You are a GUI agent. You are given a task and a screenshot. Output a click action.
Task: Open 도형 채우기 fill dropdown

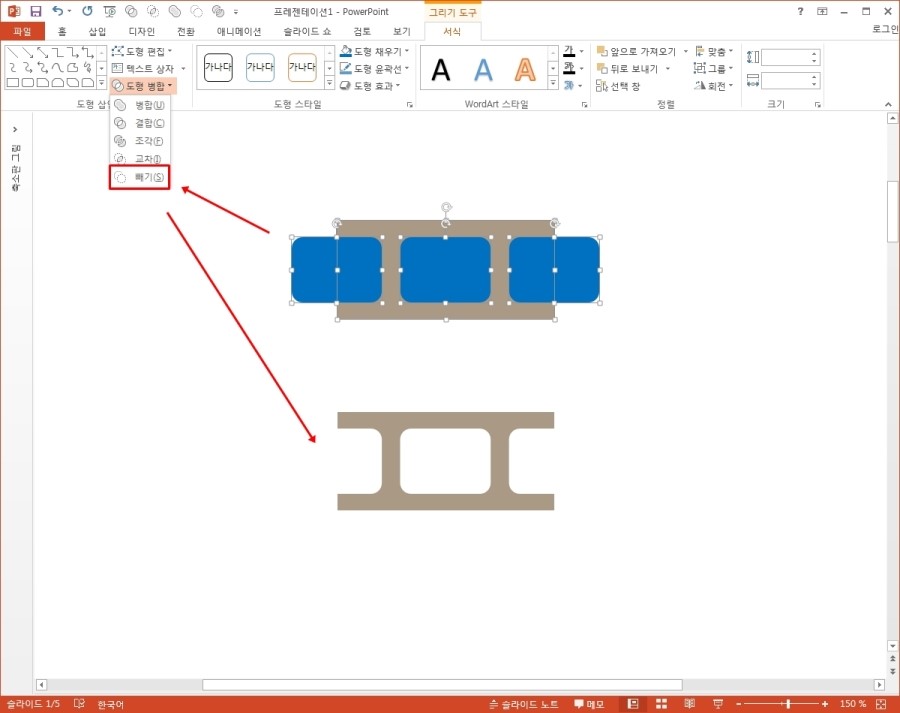374,51
